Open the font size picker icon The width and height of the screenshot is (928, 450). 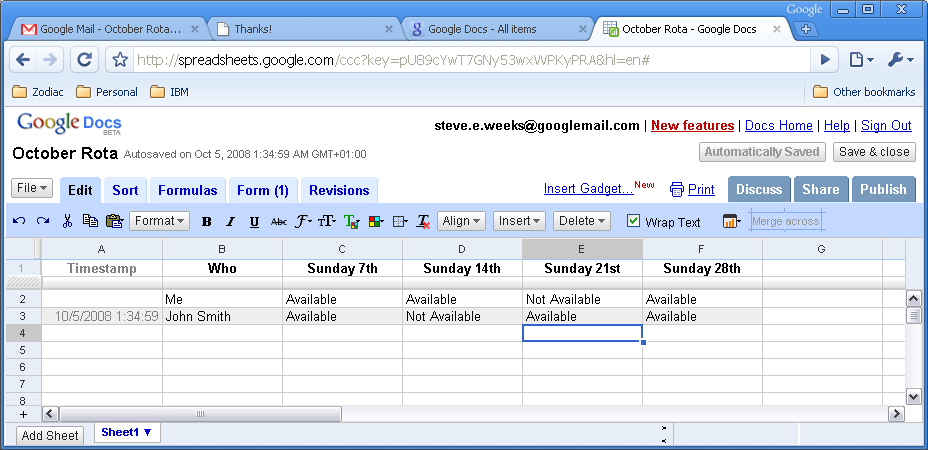point(327,221)
